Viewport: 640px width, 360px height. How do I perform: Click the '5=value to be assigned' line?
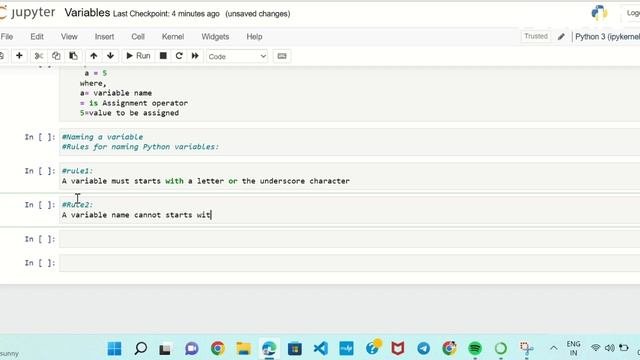129,113
